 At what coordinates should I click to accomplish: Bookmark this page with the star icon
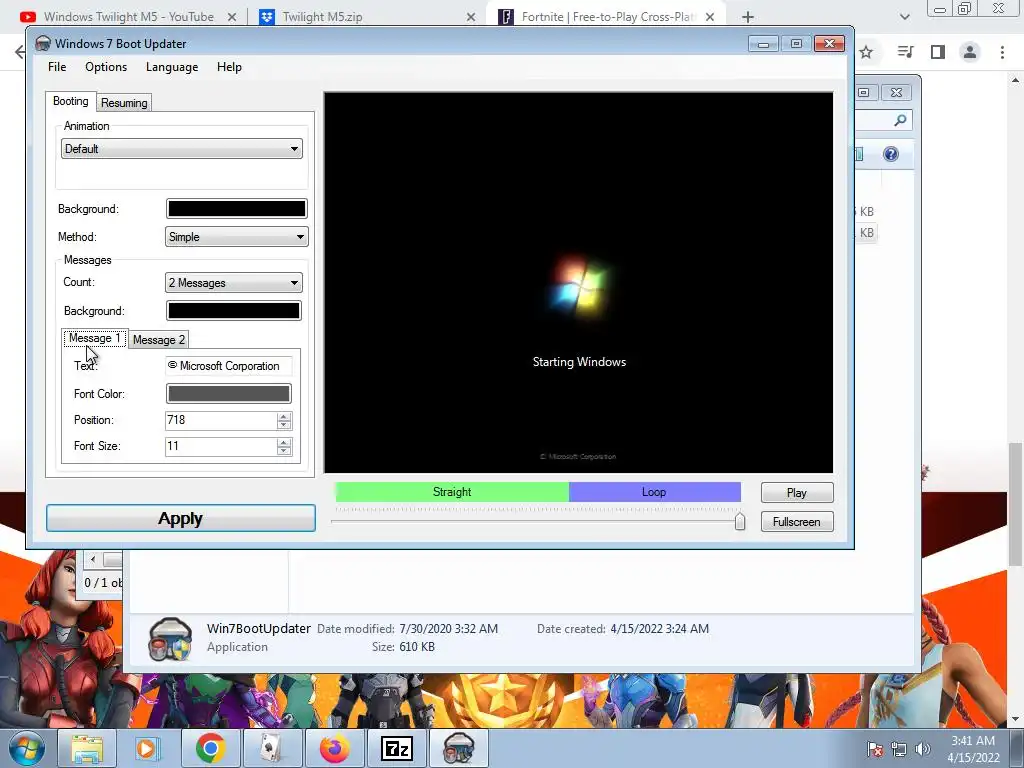point(866,52)
